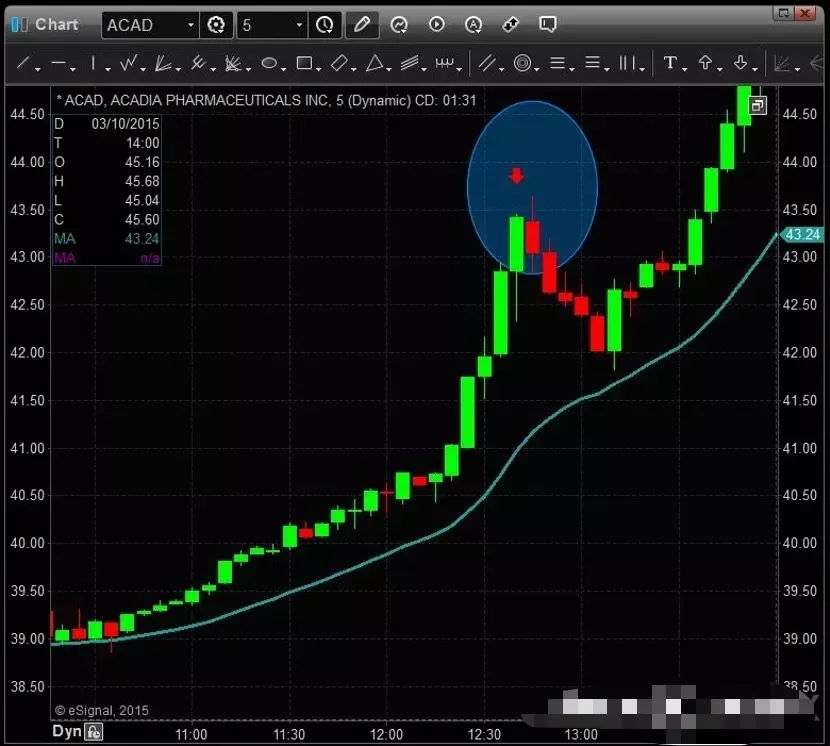
Task: Click the 44.50 label on left price axis
Action: coord(27,114)
